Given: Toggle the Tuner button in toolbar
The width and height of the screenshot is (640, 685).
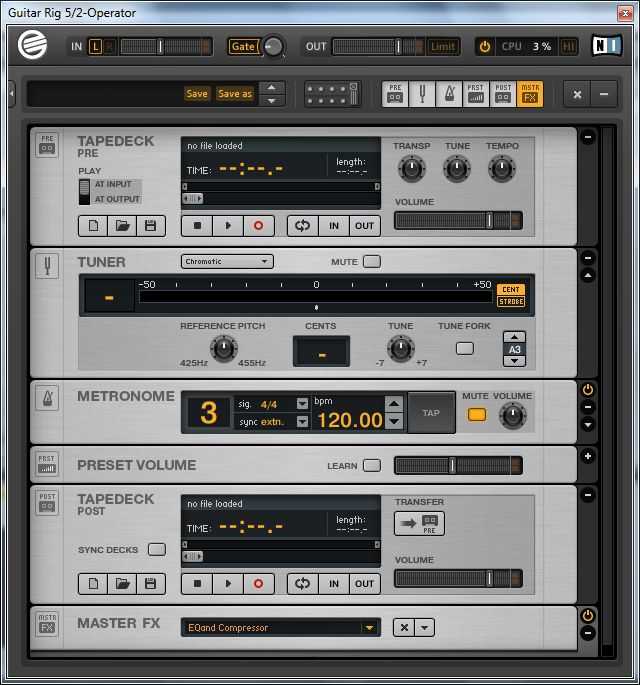Looking at the screenshot, I should [422, 93].
